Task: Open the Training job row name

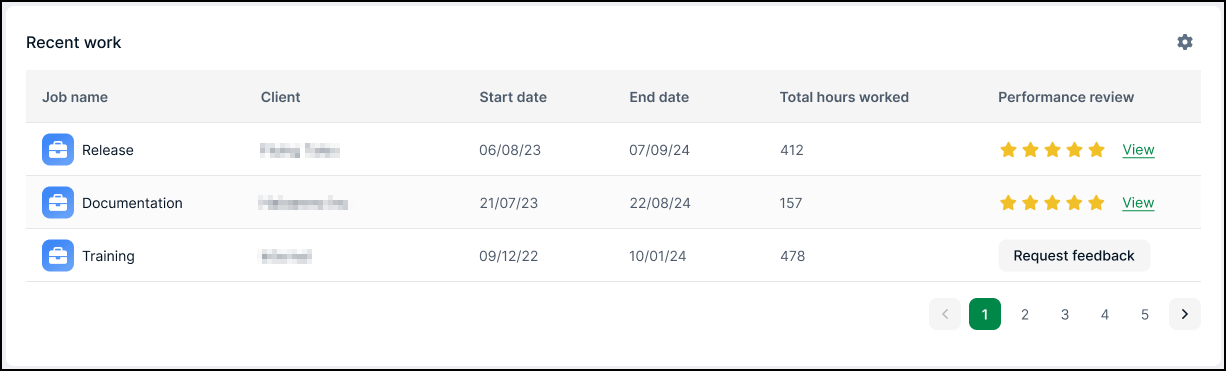Action: [108, 256]
